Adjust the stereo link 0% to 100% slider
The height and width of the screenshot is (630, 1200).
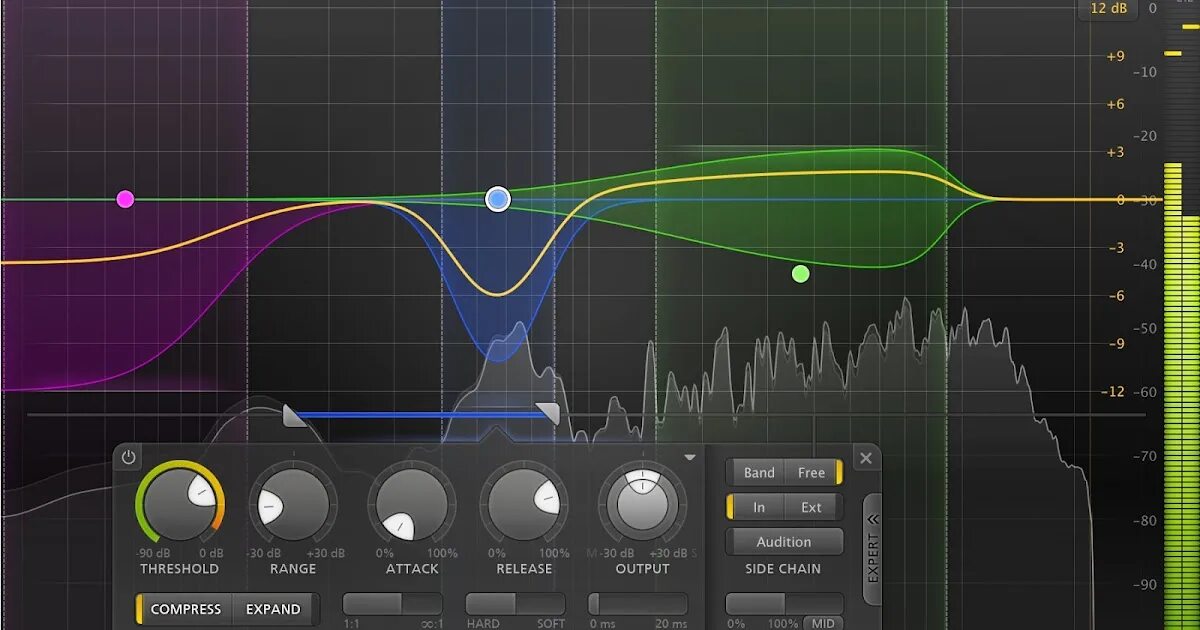784,604
